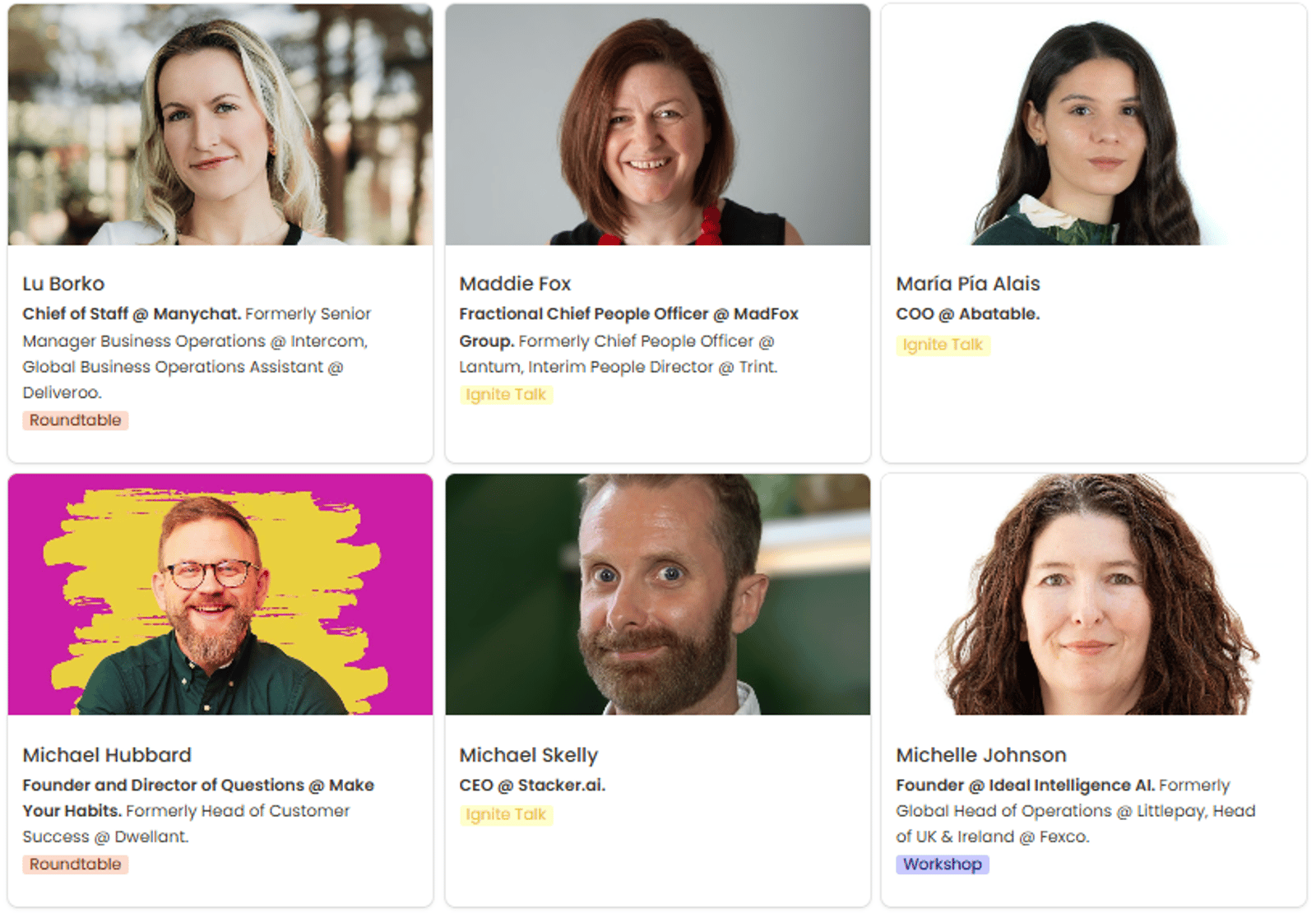
Task: Open Lu Borko's speaker photo
Action: pos(220,125)
